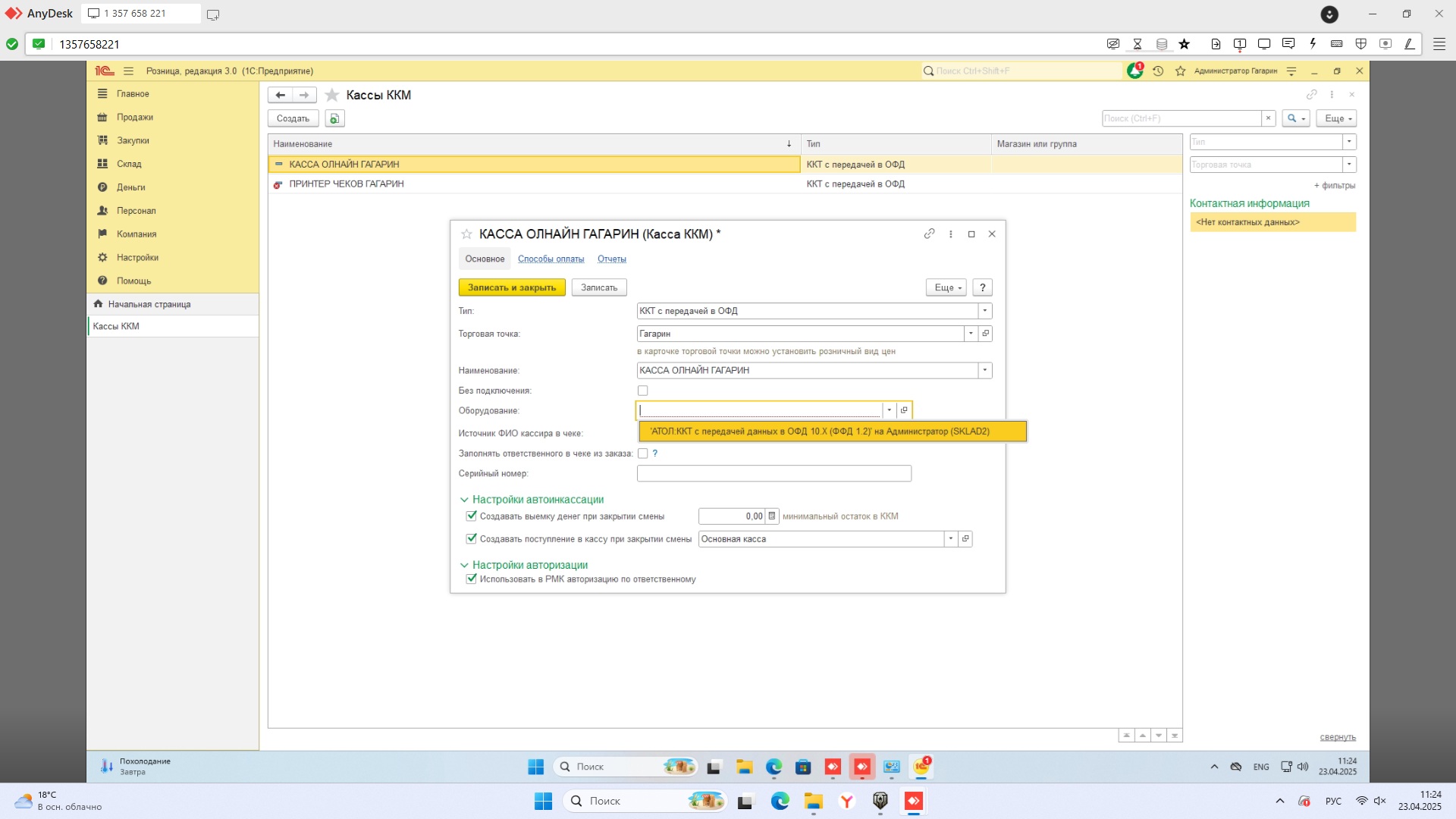Screen dimensions: 1456x819
Task: Open Начальная страница in sidebar
Action: [173, 304]
